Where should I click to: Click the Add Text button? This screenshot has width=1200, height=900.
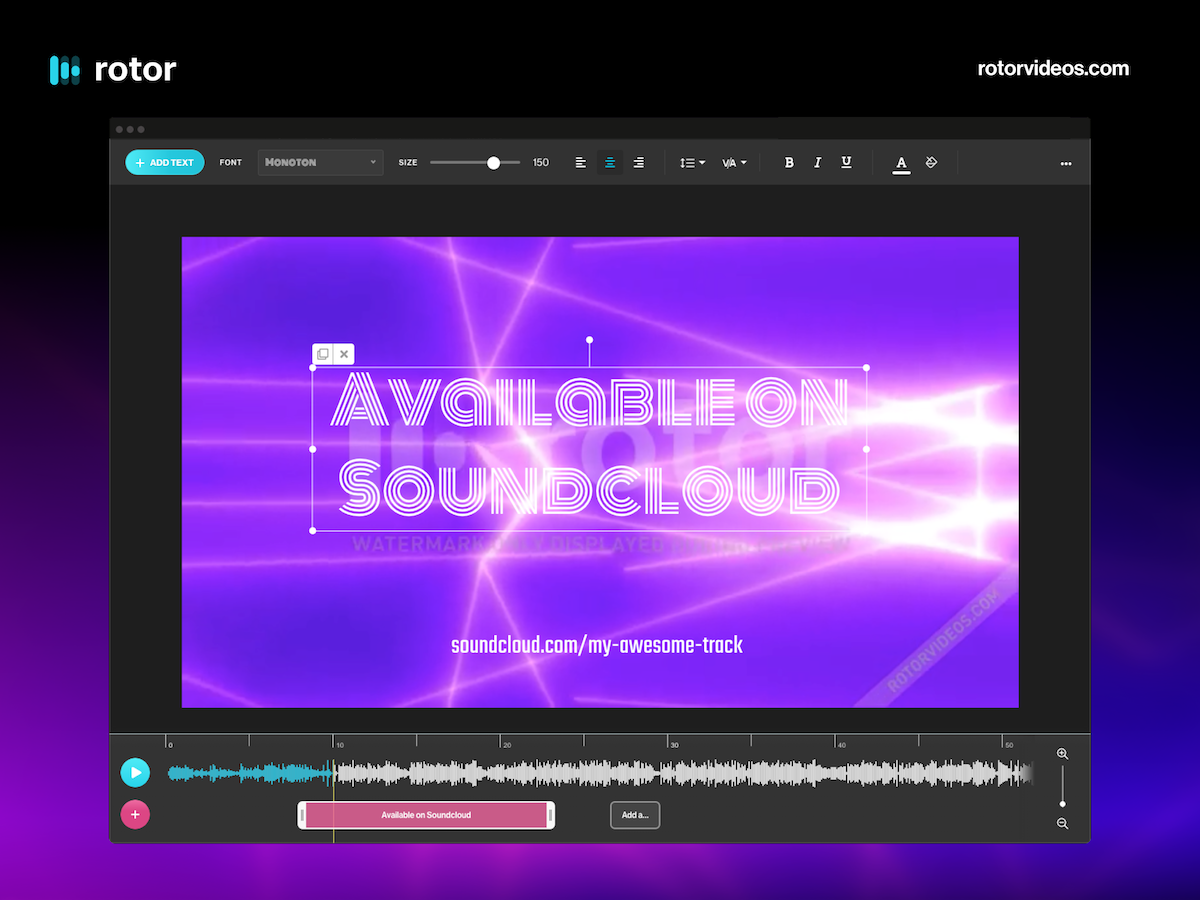(x=164, y=161)
